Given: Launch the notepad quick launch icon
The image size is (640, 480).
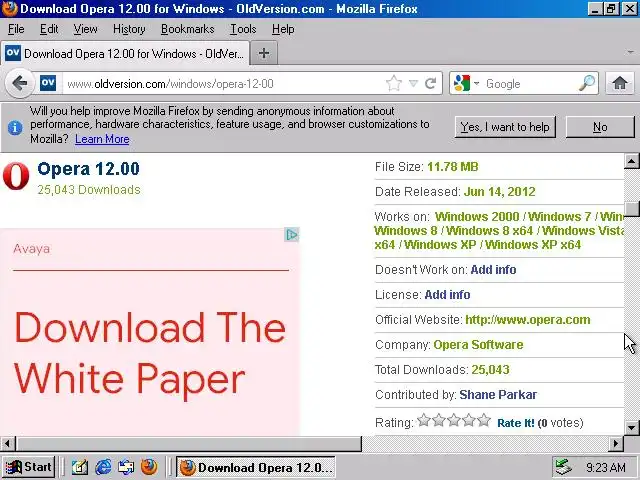Looking at the screenshot, I should [x=80, y=467].
